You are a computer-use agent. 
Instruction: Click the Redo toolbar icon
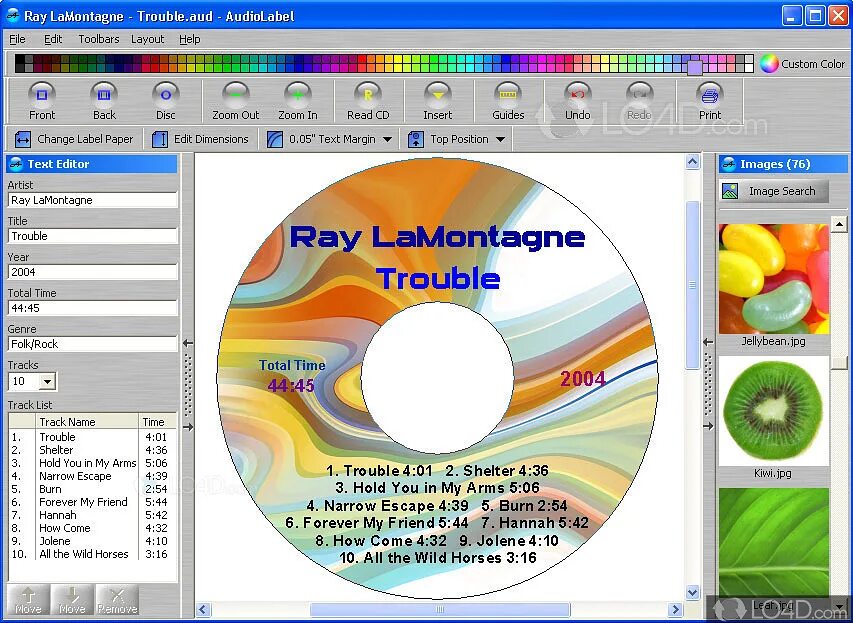point(639,101)
